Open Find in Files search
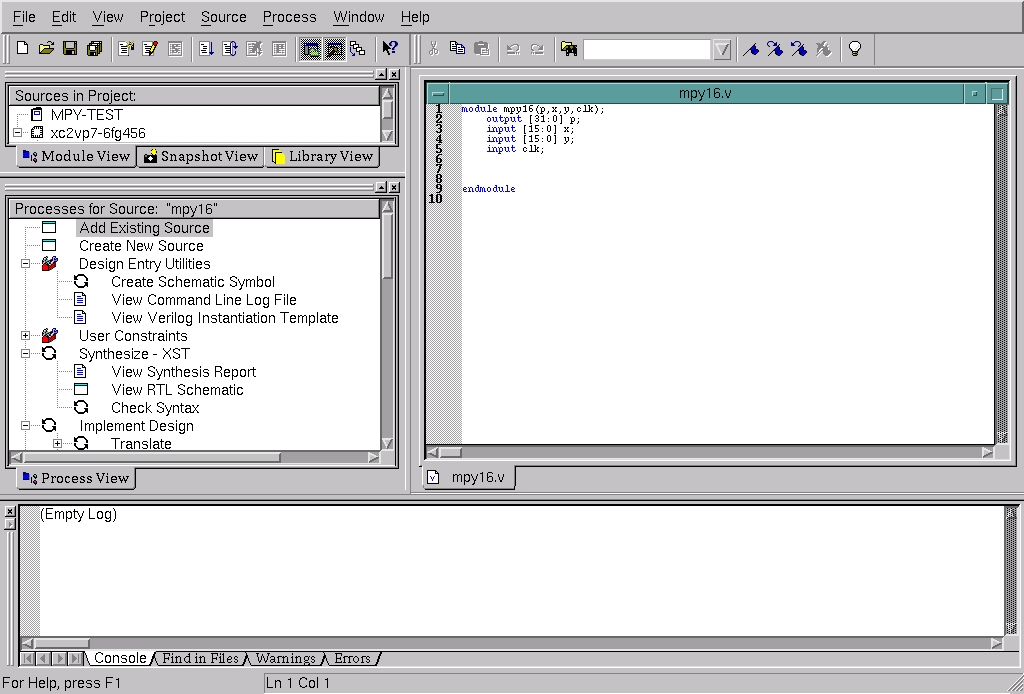Screen dimensions: 1024x694 pos(568,47)
